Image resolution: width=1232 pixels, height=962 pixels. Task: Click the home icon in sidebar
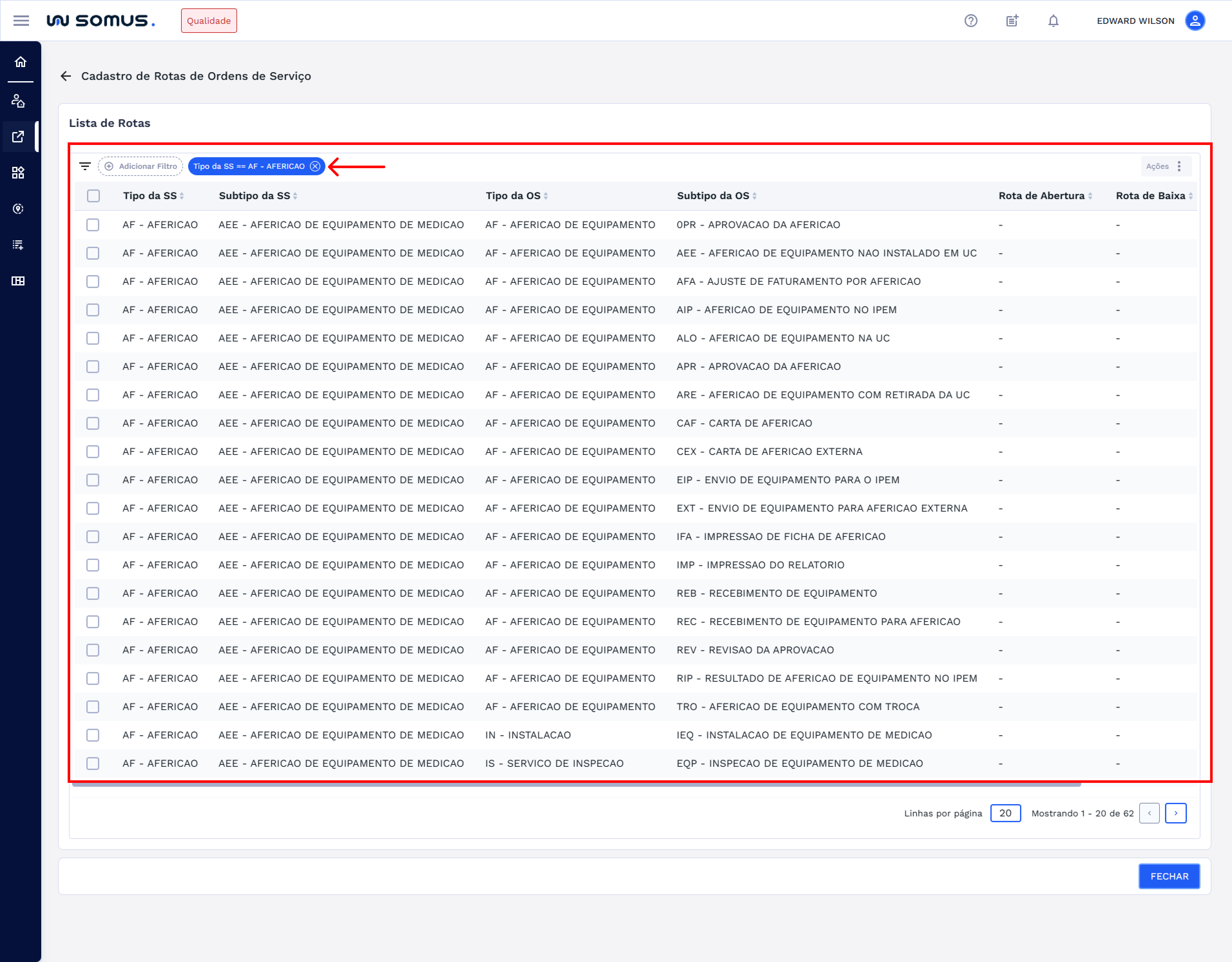tap(20, 62)
